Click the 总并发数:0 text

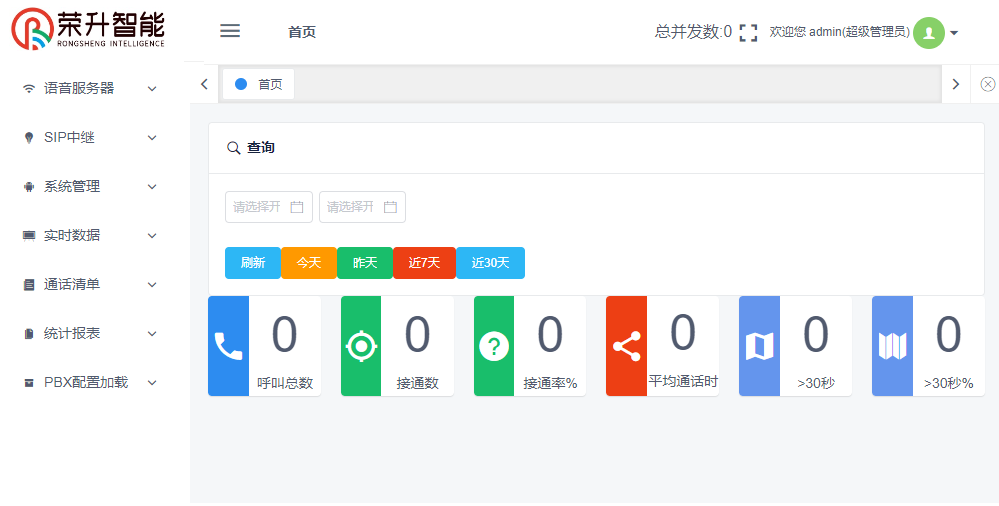[693, 32]
